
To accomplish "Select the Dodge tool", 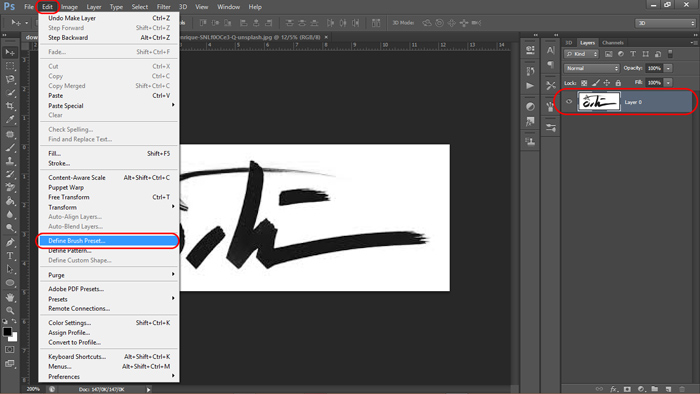I will coord(10,228).
